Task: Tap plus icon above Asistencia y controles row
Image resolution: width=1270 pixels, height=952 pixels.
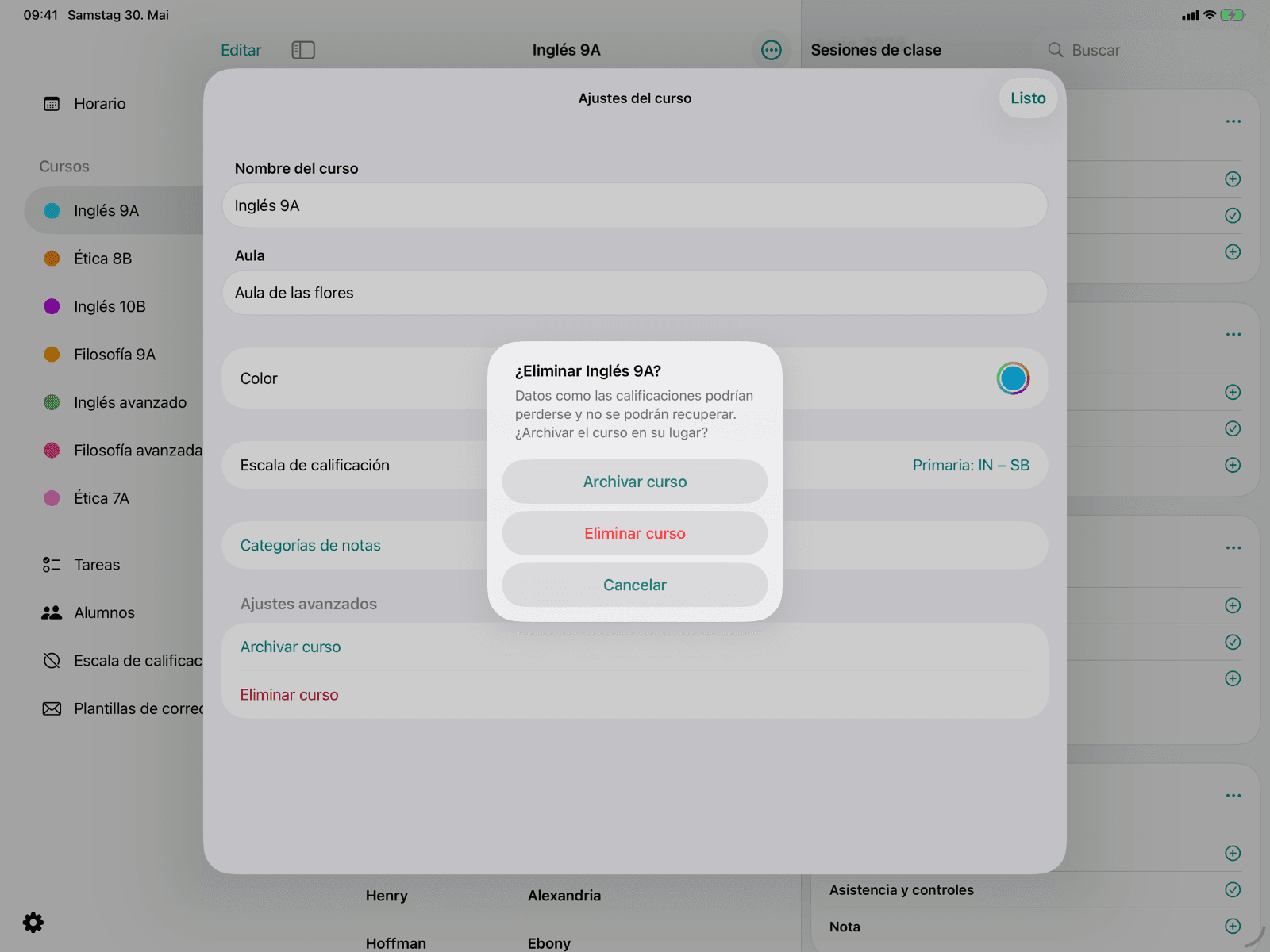Action: tap(1233, 853)
